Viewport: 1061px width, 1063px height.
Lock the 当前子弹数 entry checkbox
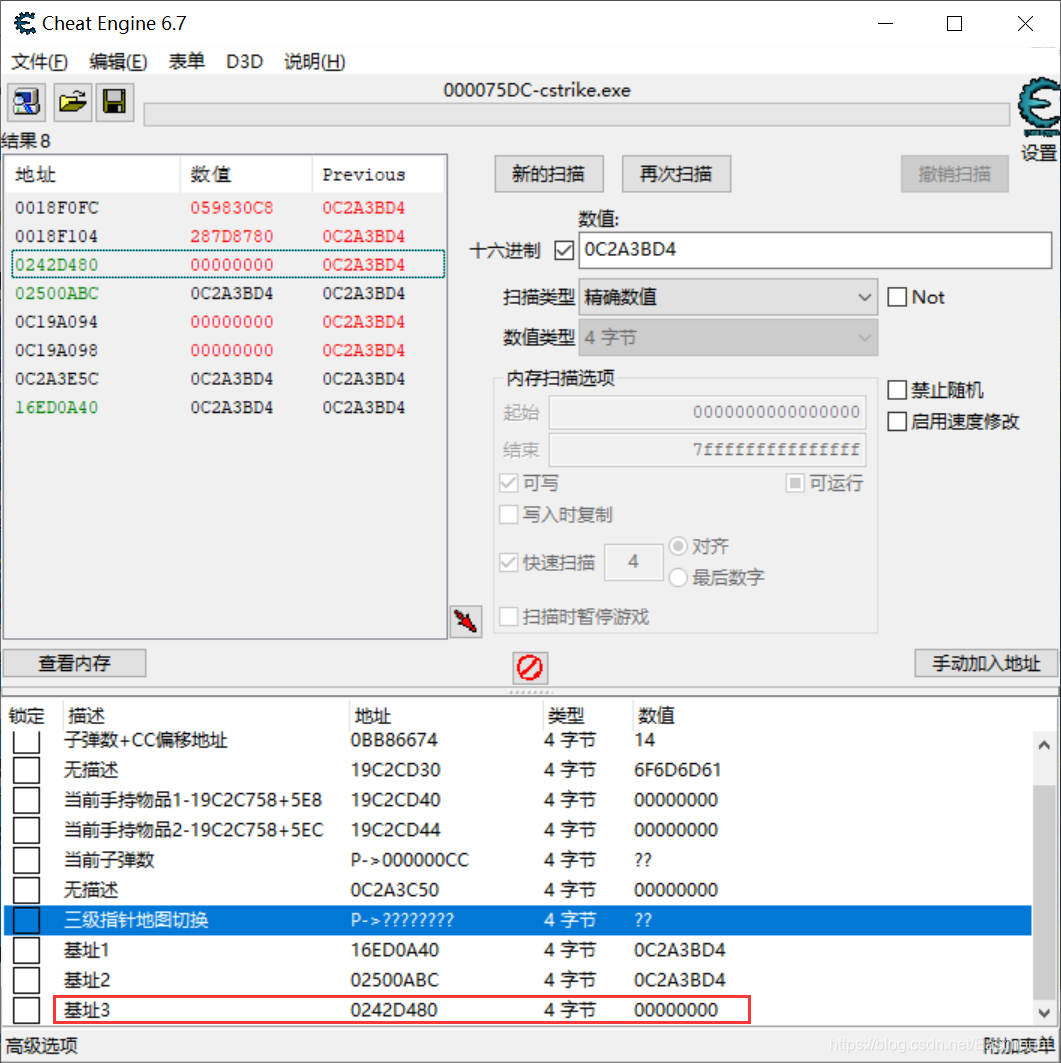click(26, 860)
